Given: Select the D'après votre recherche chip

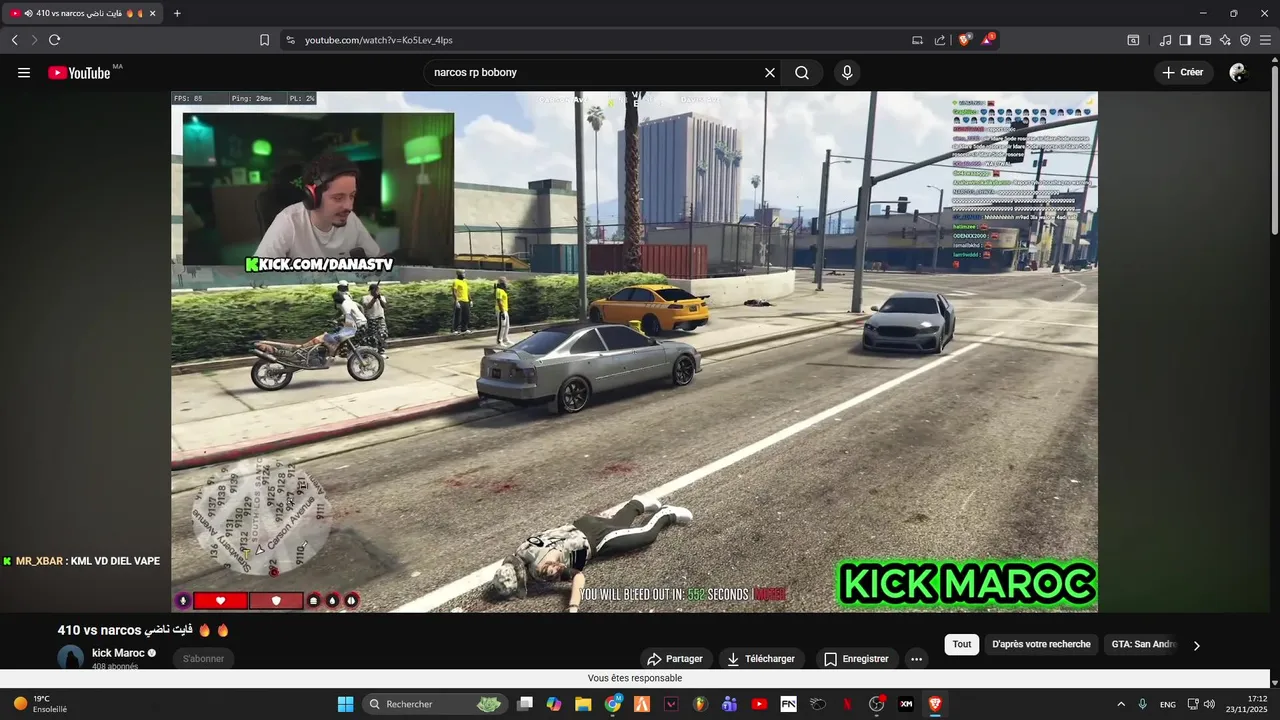Looking at the screenshot, I should click(x=1041, y=644).
